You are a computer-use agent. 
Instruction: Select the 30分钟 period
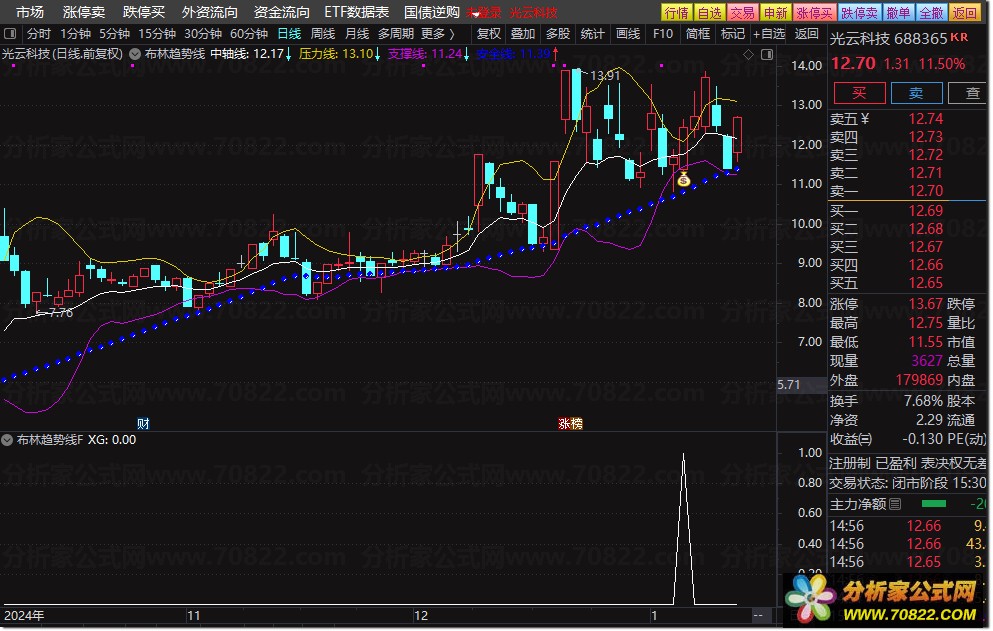(203, 34)
